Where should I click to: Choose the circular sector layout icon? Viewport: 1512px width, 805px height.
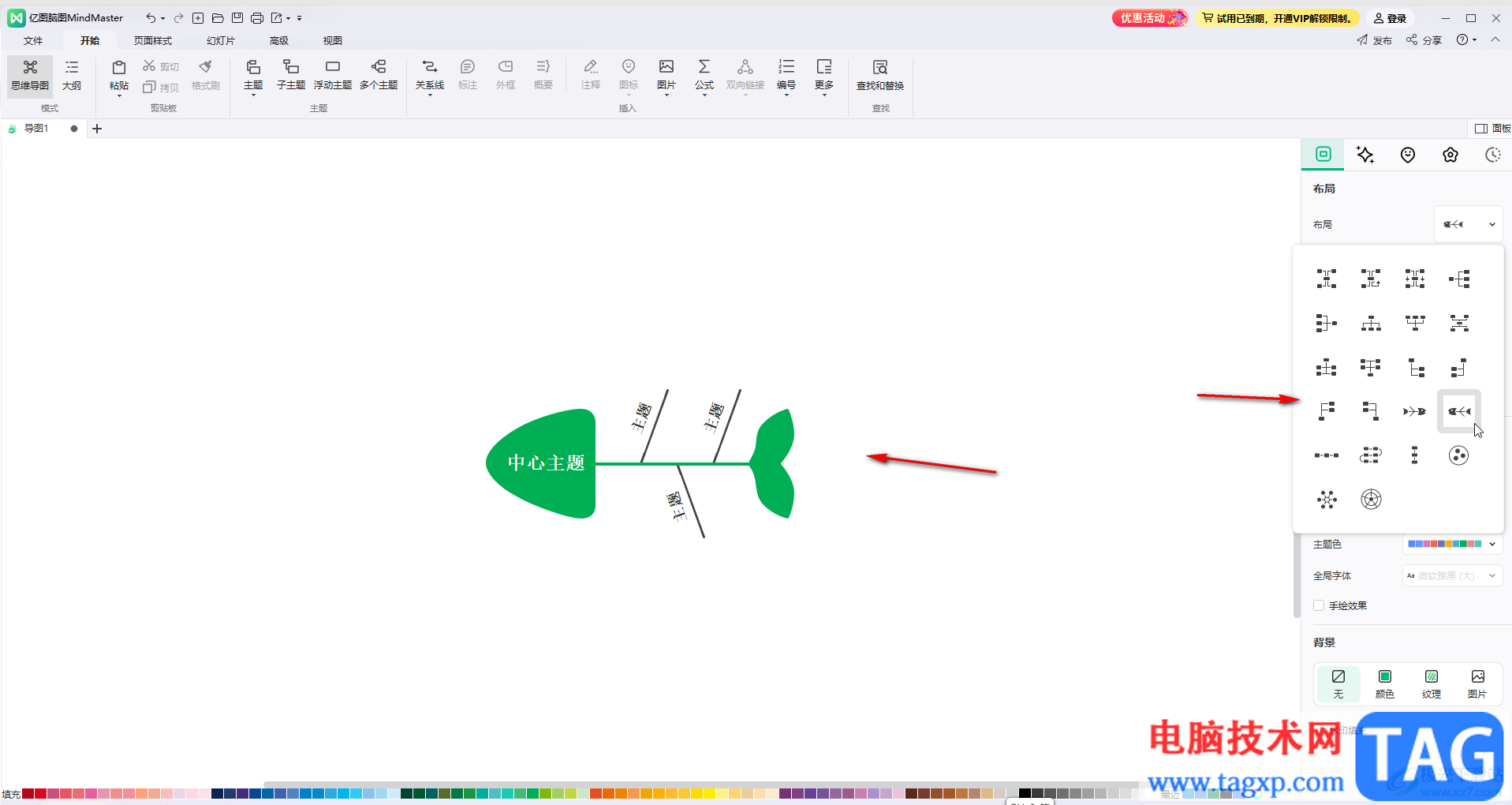[1371, 500]
